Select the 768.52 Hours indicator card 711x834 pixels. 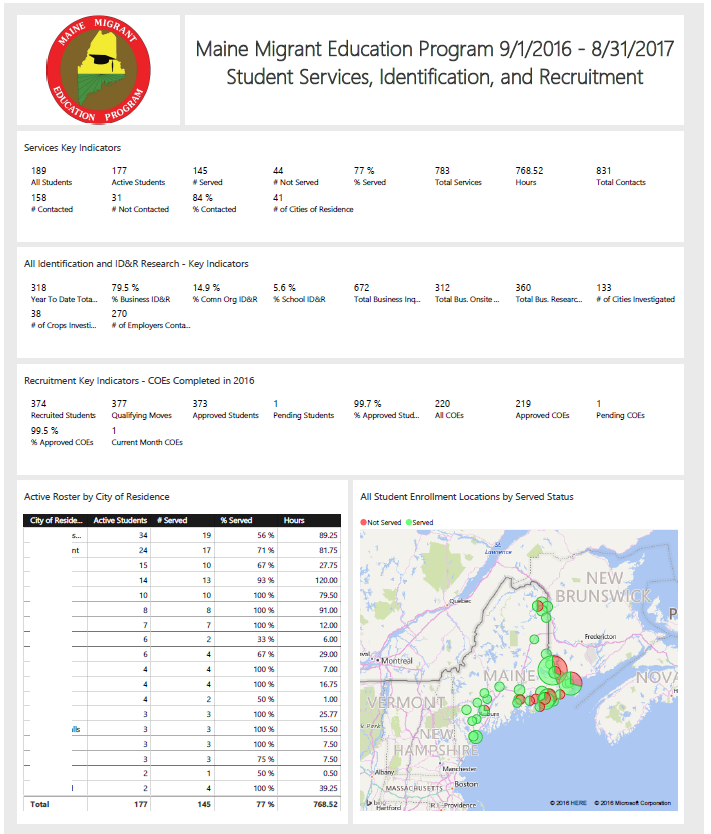tap(529, 176)
